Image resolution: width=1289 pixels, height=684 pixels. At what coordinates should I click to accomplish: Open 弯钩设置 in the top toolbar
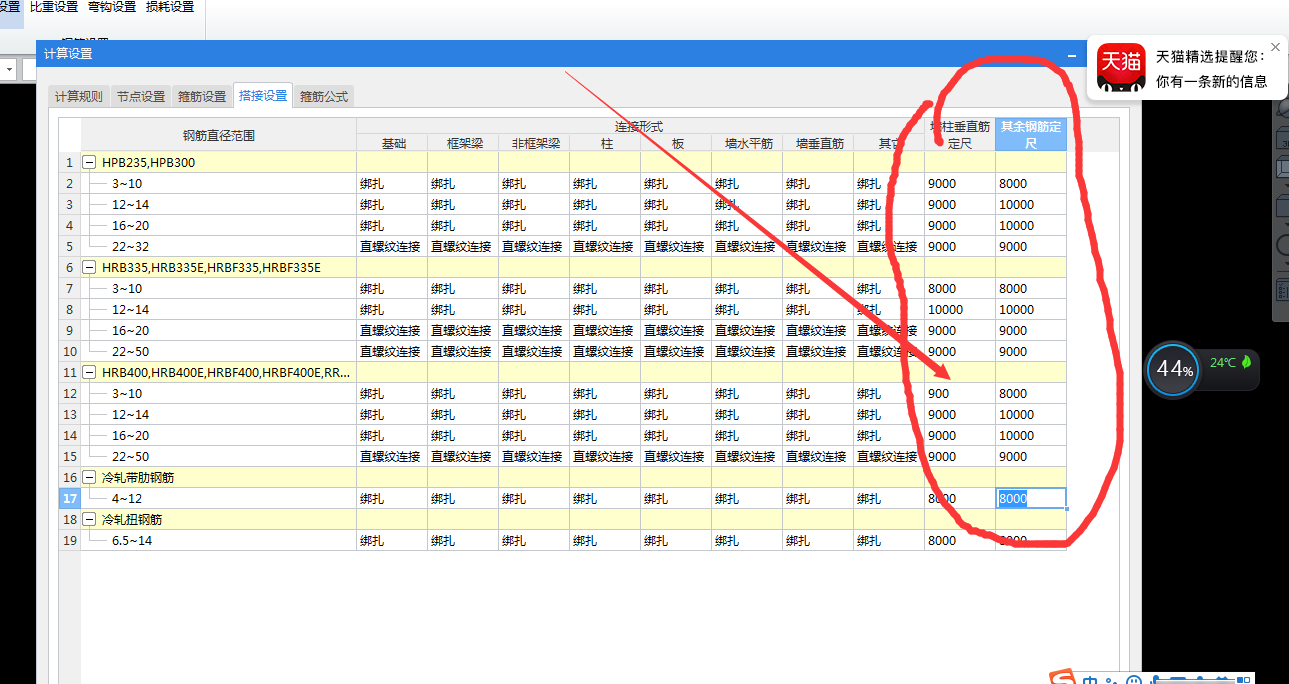click(x=112, y=7)
